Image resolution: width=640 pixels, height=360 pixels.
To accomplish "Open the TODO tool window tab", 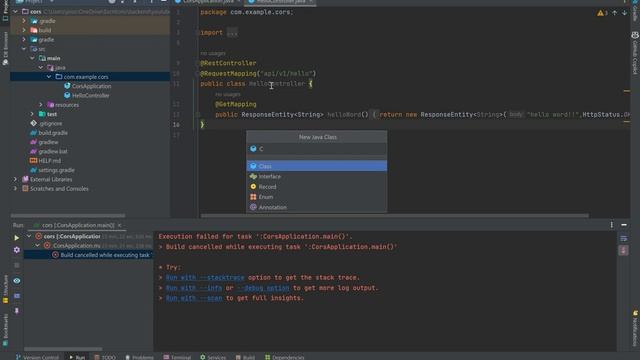I will 105,357.
